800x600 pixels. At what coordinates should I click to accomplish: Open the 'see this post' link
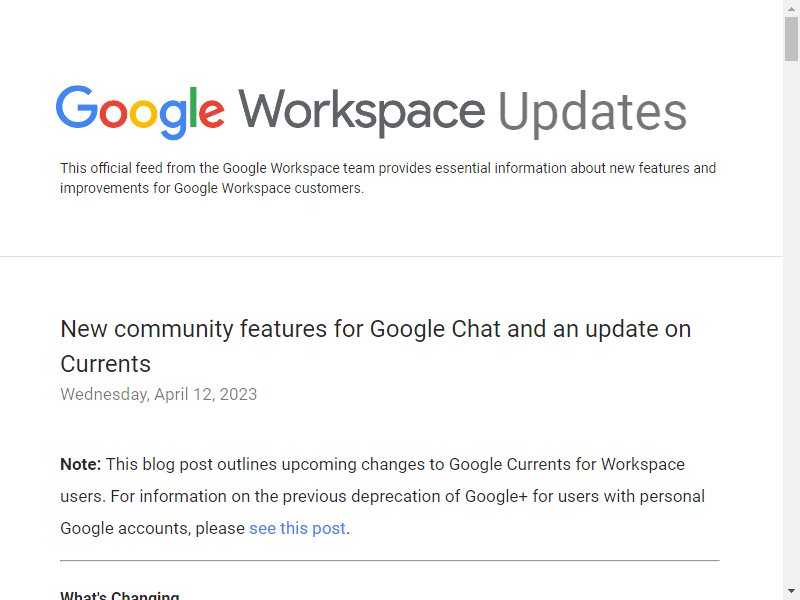tap(297, 528)
